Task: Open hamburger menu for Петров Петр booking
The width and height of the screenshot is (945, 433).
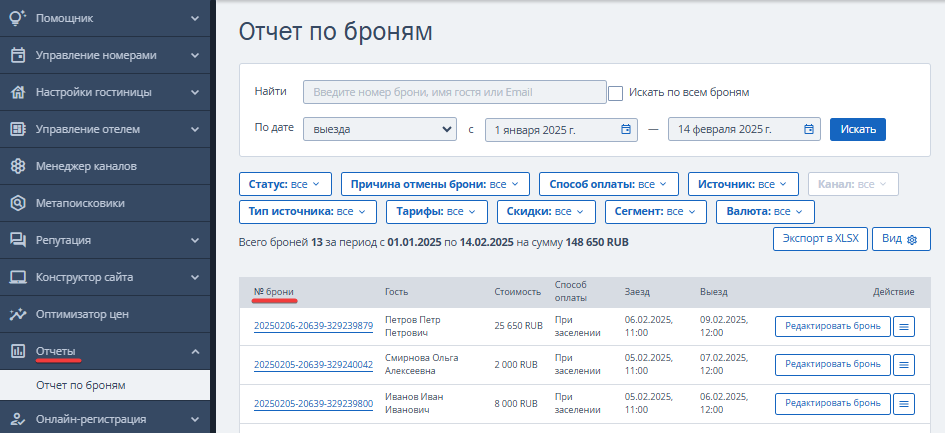Action: click(x=903, y=326)
